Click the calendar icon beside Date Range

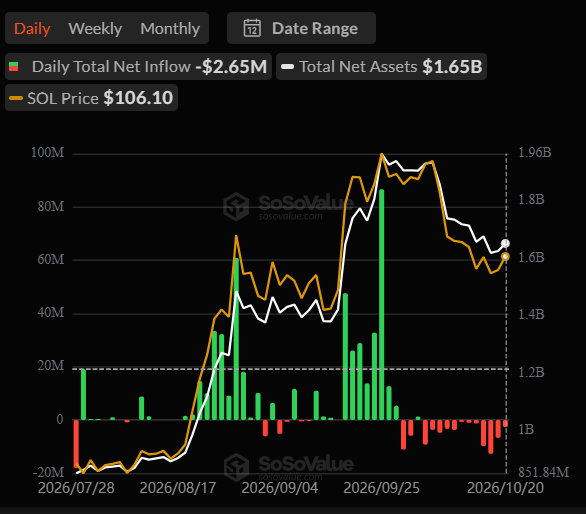(252, 28)
